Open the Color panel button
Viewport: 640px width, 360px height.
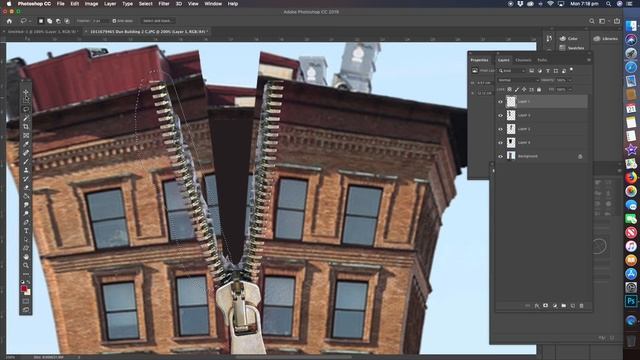568,38
